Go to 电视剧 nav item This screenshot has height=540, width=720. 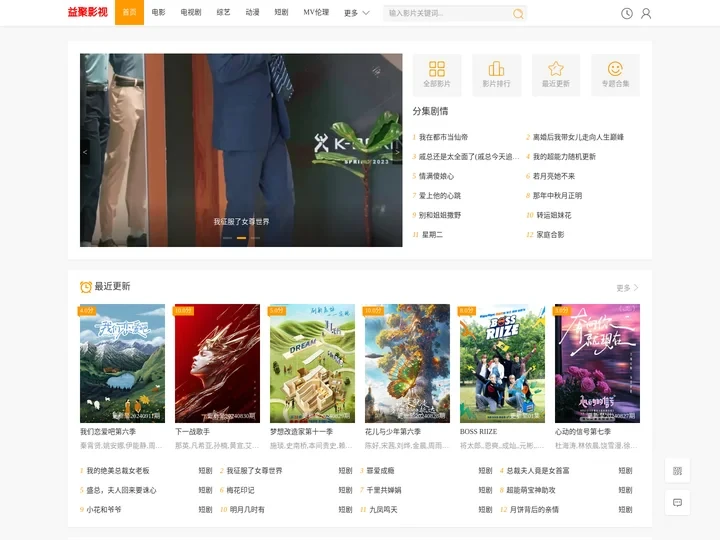pos(191,12)
